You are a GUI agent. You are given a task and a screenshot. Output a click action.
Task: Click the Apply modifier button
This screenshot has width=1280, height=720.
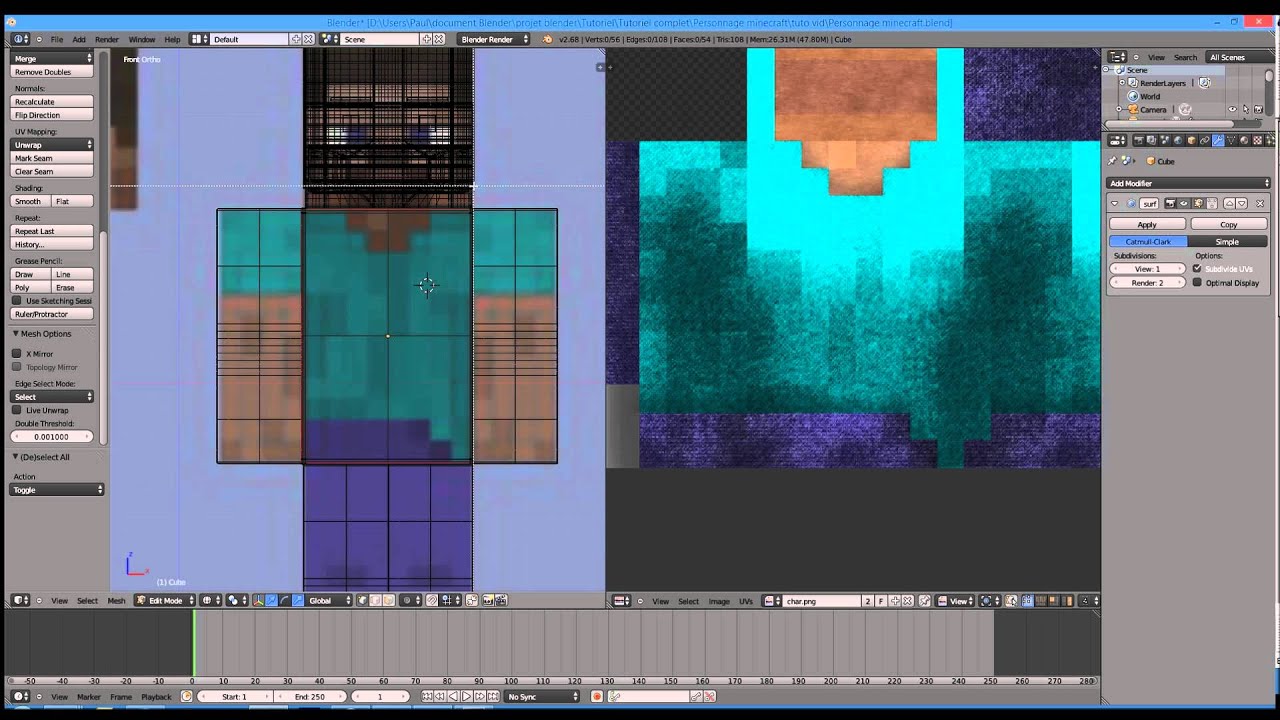[1147, 225]
